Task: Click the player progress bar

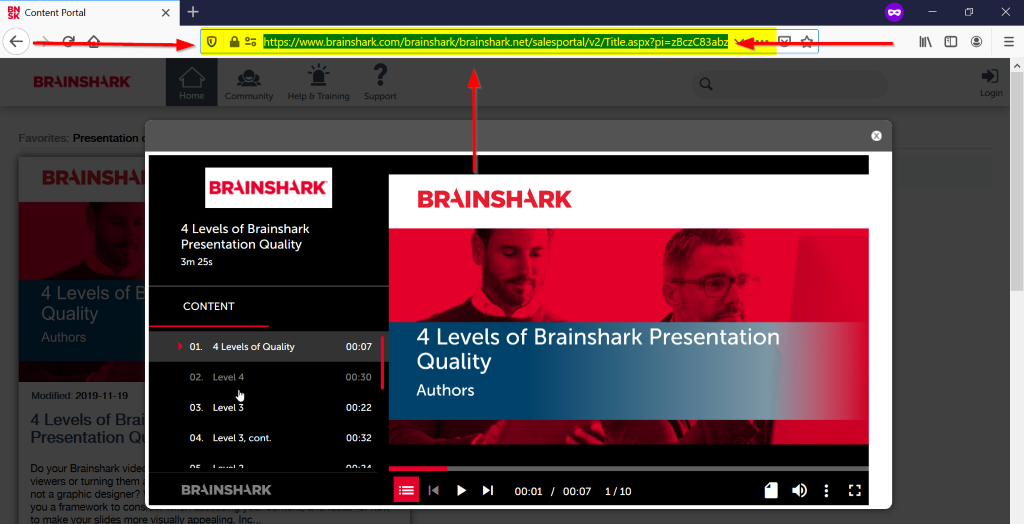Action: (628, 468)
